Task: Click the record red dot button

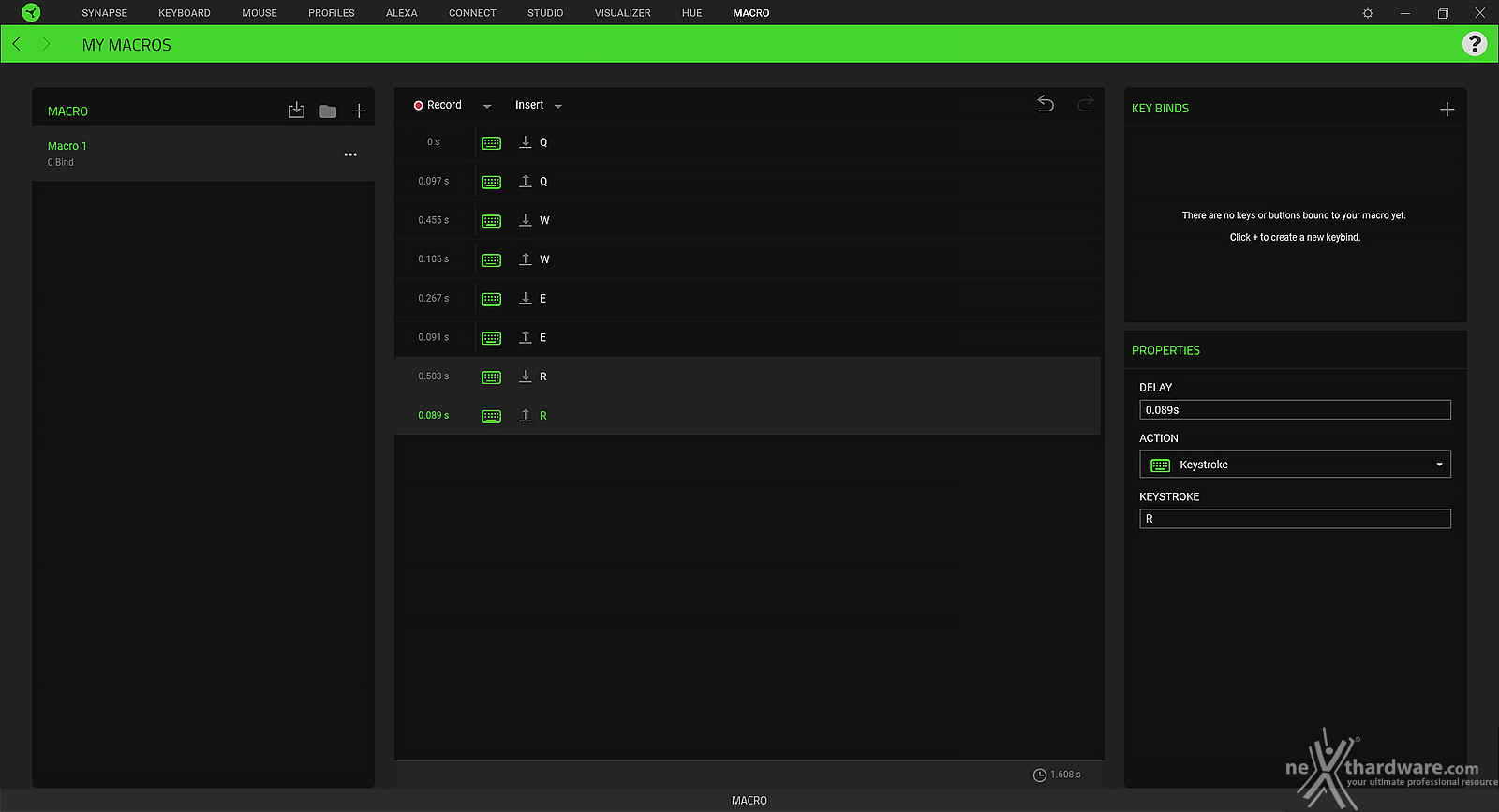Action: 419,105
